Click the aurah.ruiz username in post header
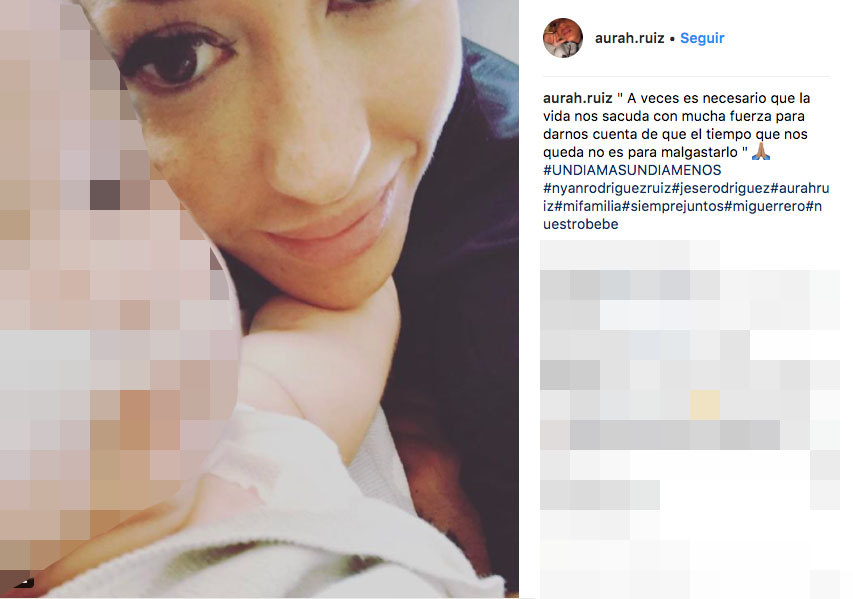Viewport: 853px width, 599px height. pyautogui.click(x=629, y=38)
